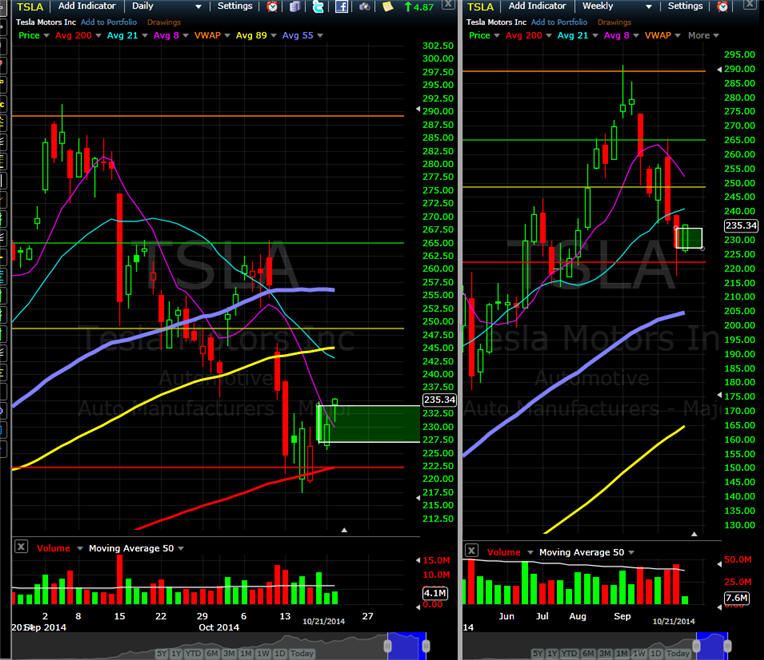This screenshot has height=660, width=764.
Task: Click the alarm clock icon in weekly chart
Action: click(x=723, y=6)
